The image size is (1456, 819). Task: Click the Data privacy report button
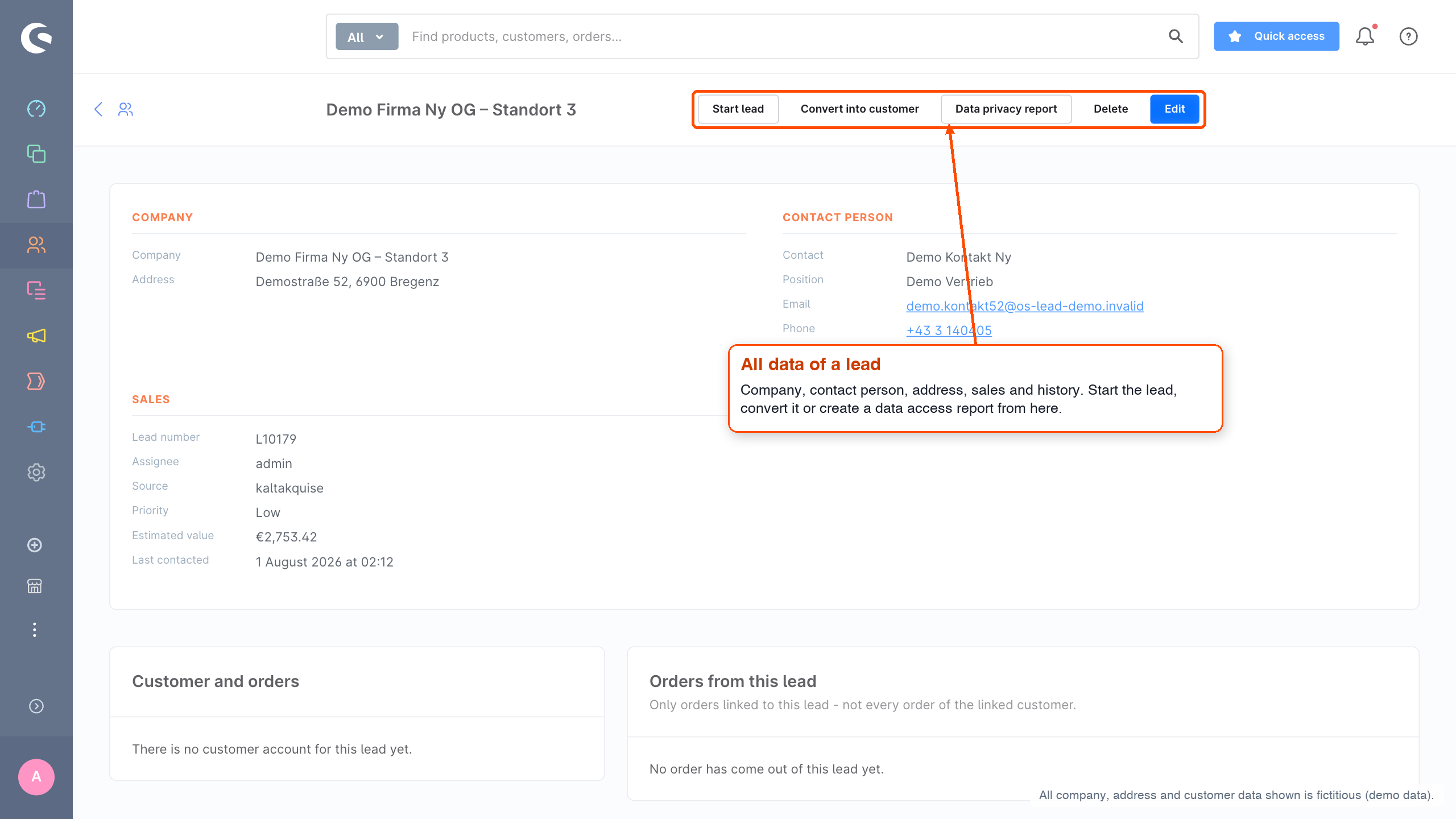pyautogui.click(x=1006, y=109)
